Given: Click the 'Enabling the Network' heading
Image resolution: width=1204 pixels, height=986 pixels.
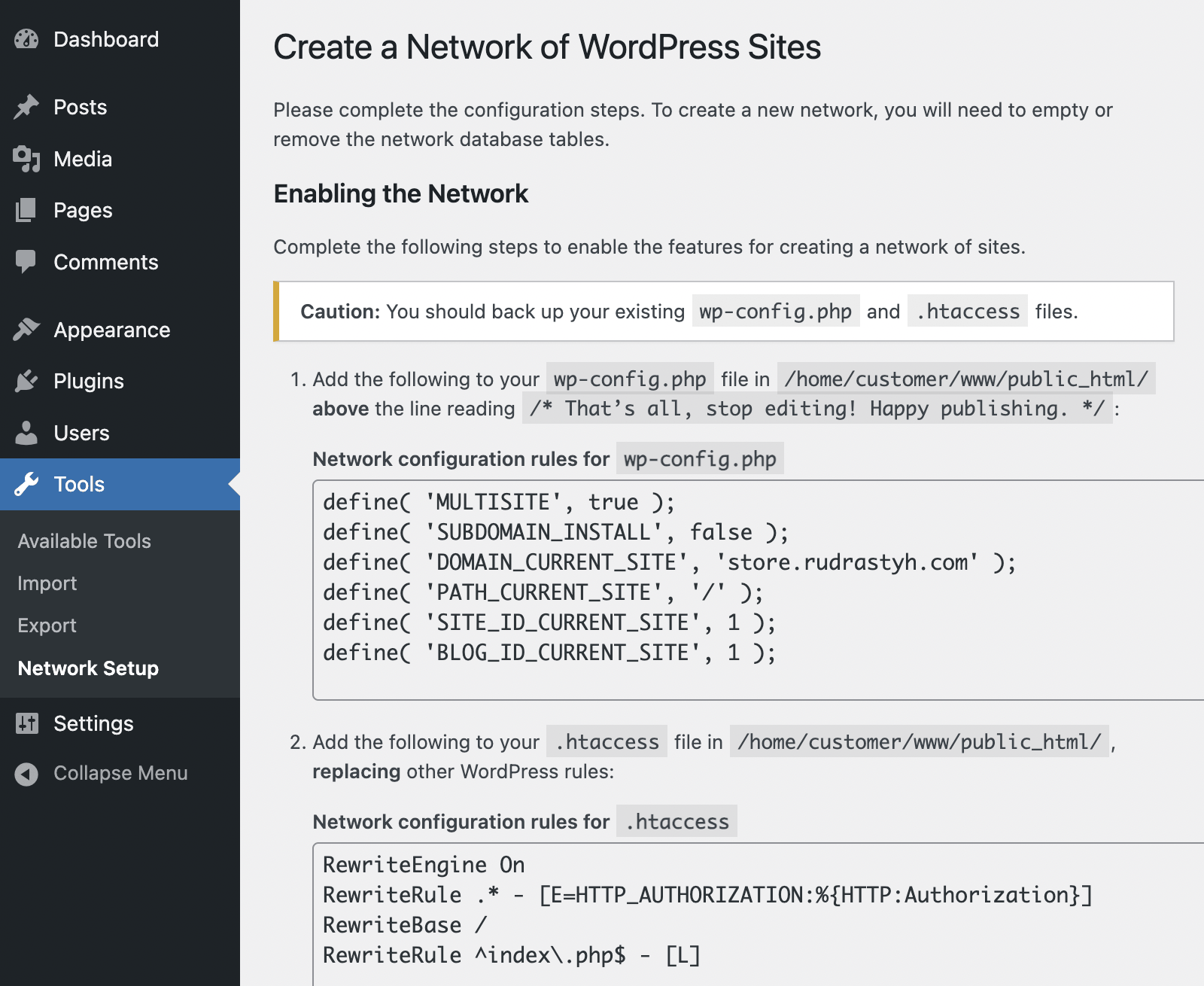Looking at the screenshot, I should click(x=401, y=193).
